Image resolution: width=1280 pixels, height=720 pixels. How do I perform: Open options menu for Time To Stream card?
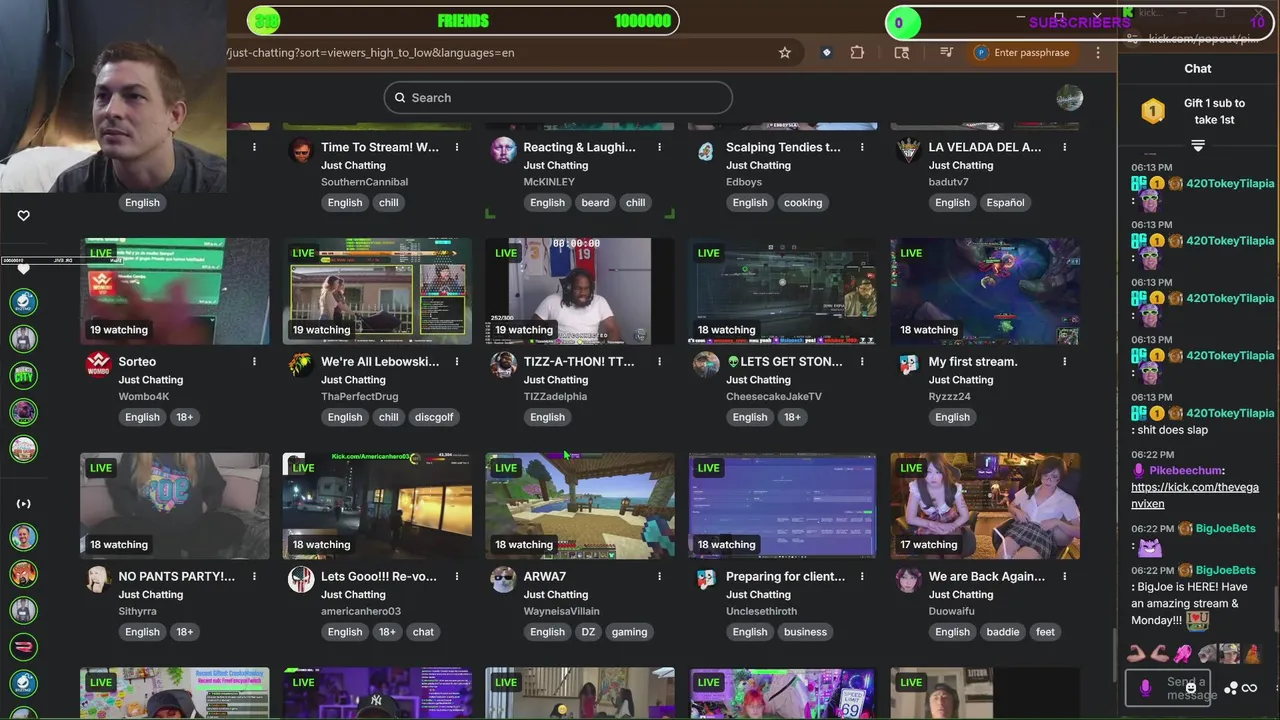coord(457,147)
